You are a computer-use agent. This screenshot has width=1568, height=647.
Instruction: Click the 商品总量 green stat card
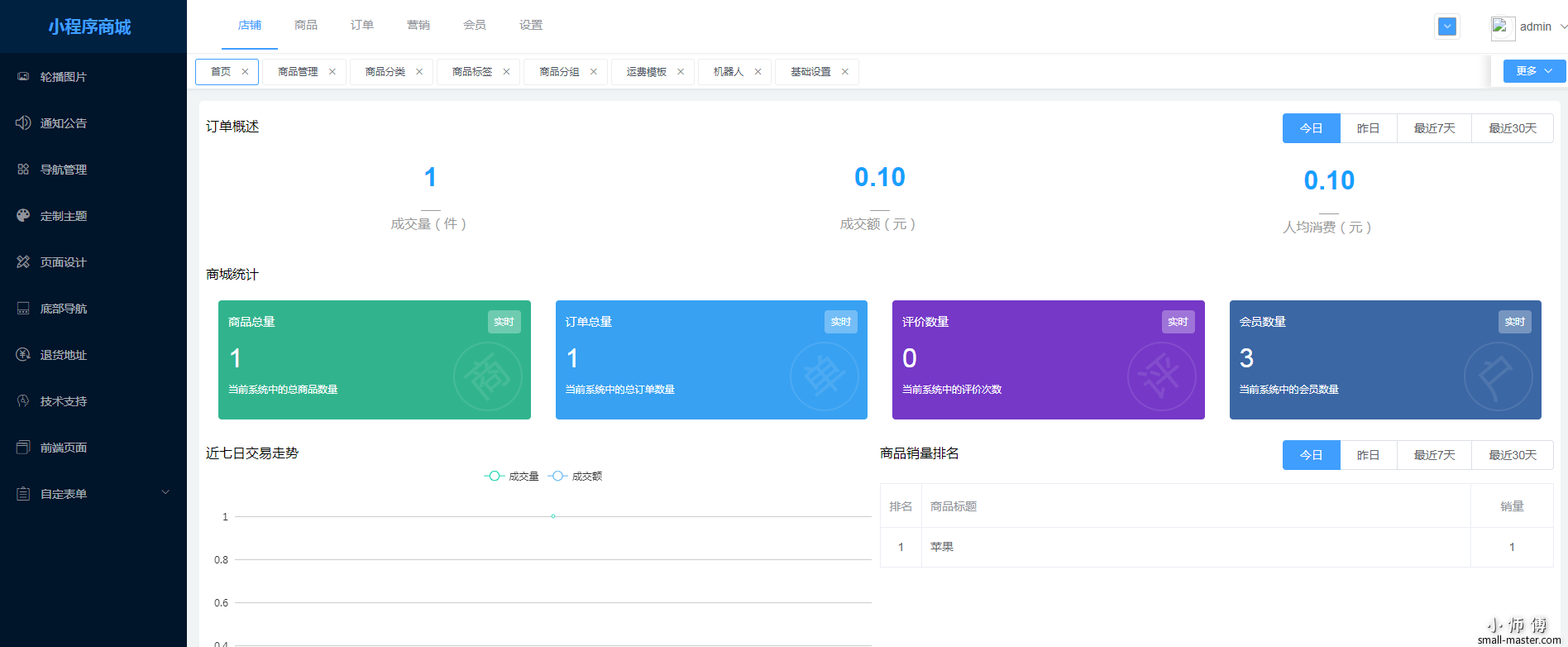click(375, 360)
